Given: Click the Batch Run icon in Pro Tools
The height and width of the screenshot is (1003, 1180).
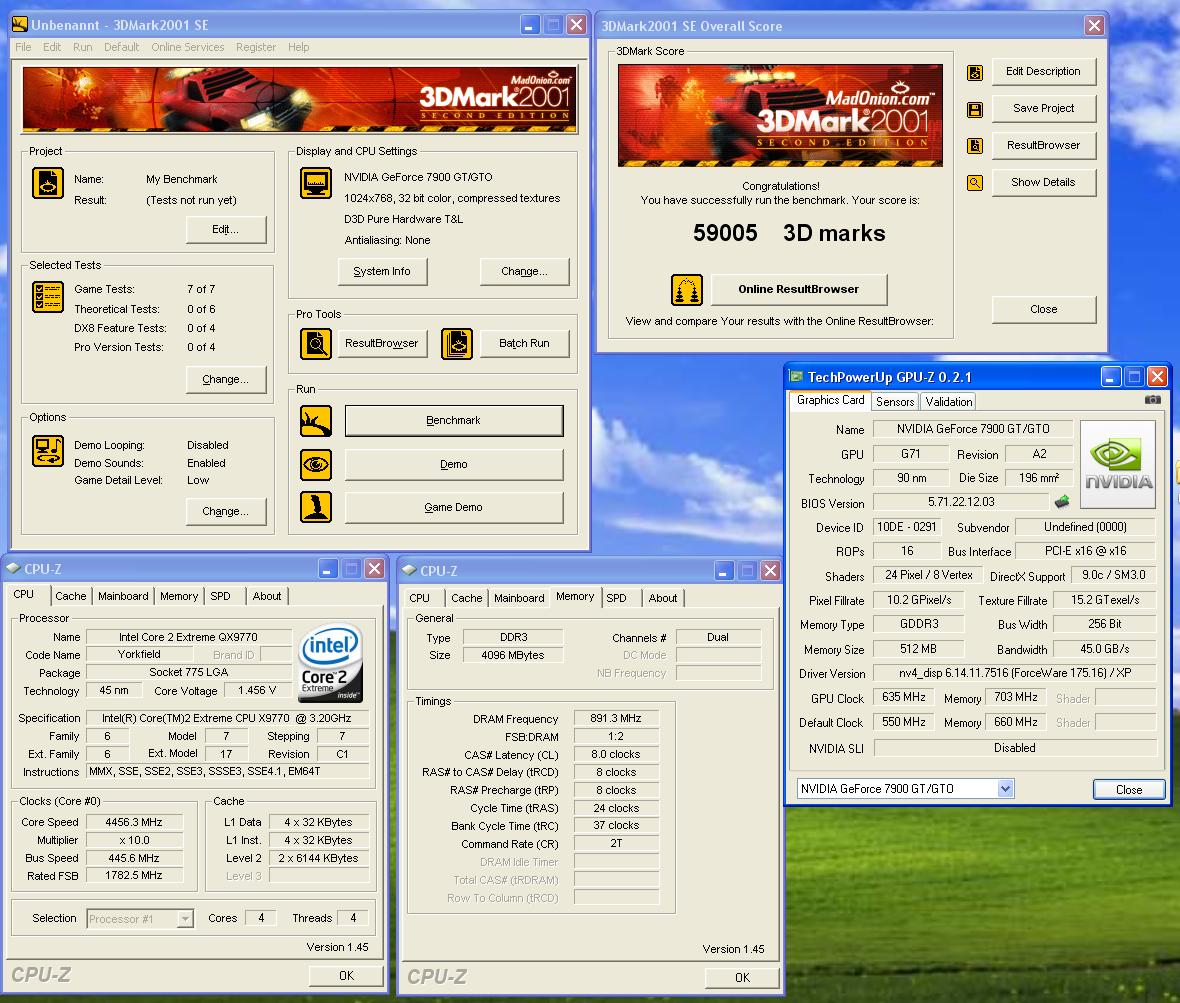Looking at the screenshot, I should (456, 344).
